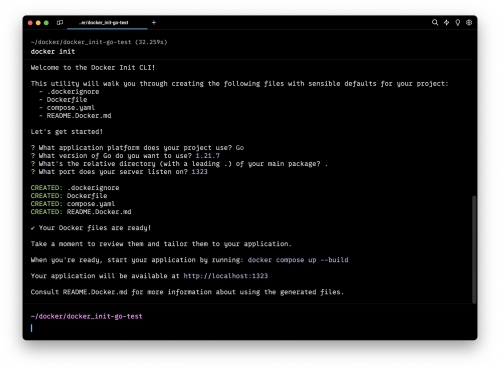Click the port value 1323 in prompt answer

(x=199, y=172)
